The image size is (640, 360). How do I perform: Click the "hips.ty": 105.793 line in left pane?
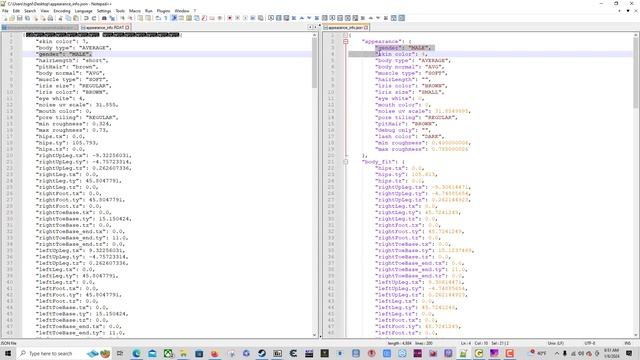(67, 143)
